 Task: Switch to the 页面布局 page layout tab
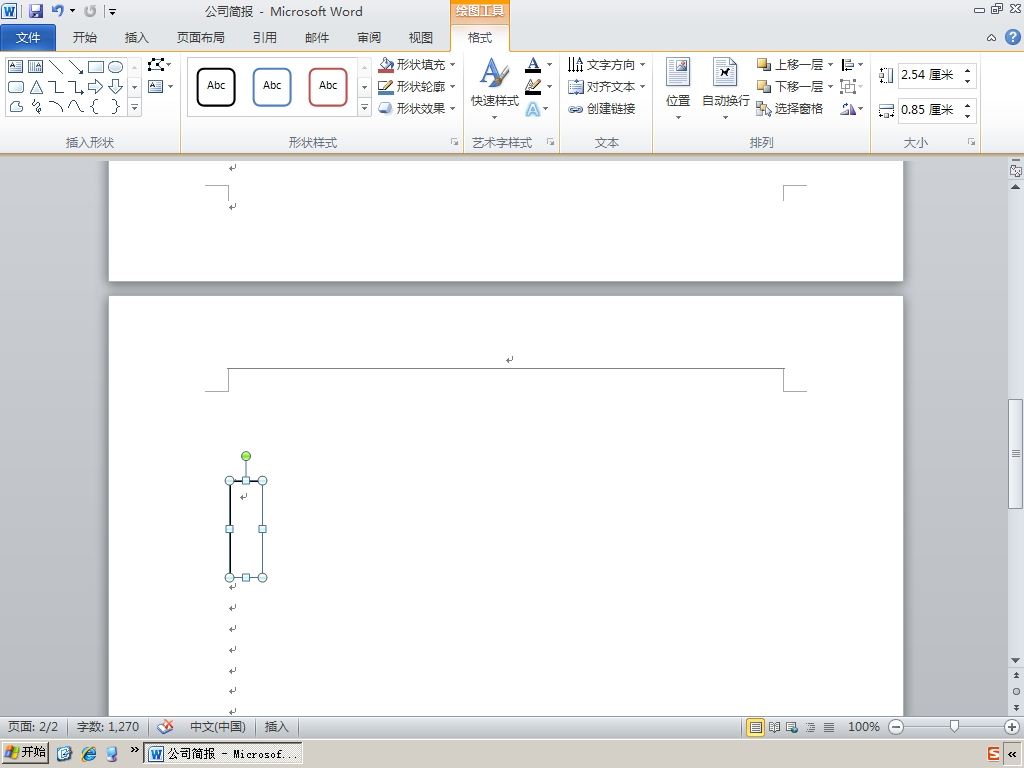tap(200, 38)
